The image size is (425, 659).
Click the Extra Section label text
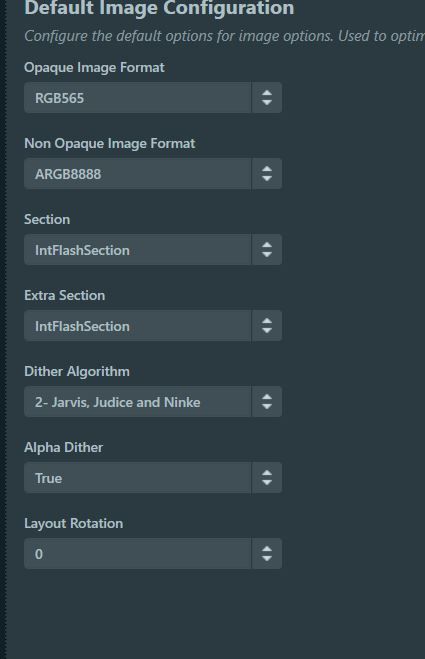pos(64,295)
